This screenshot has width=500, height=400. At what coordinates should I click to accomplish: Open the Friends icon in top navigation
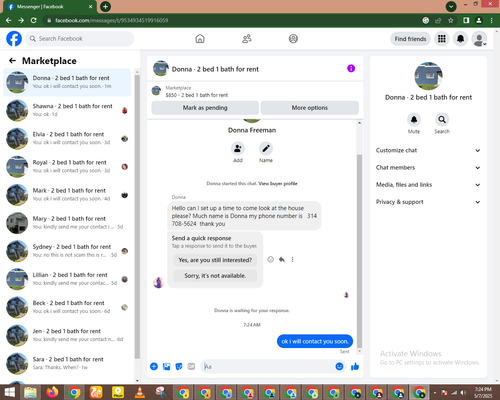pos(247,39)
